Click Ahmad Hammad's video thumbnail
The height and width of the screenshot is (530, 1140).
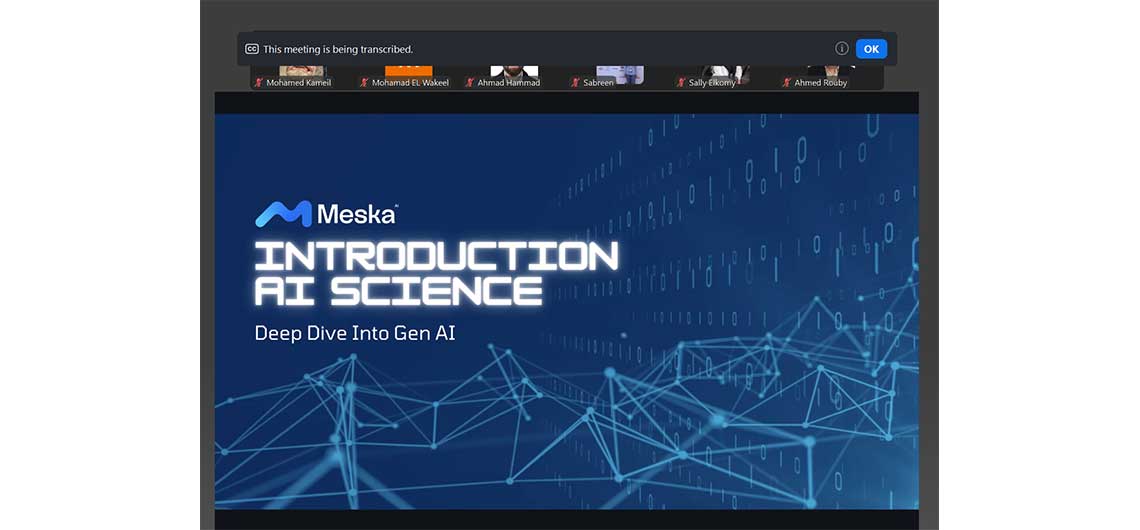tap(515, 71)
